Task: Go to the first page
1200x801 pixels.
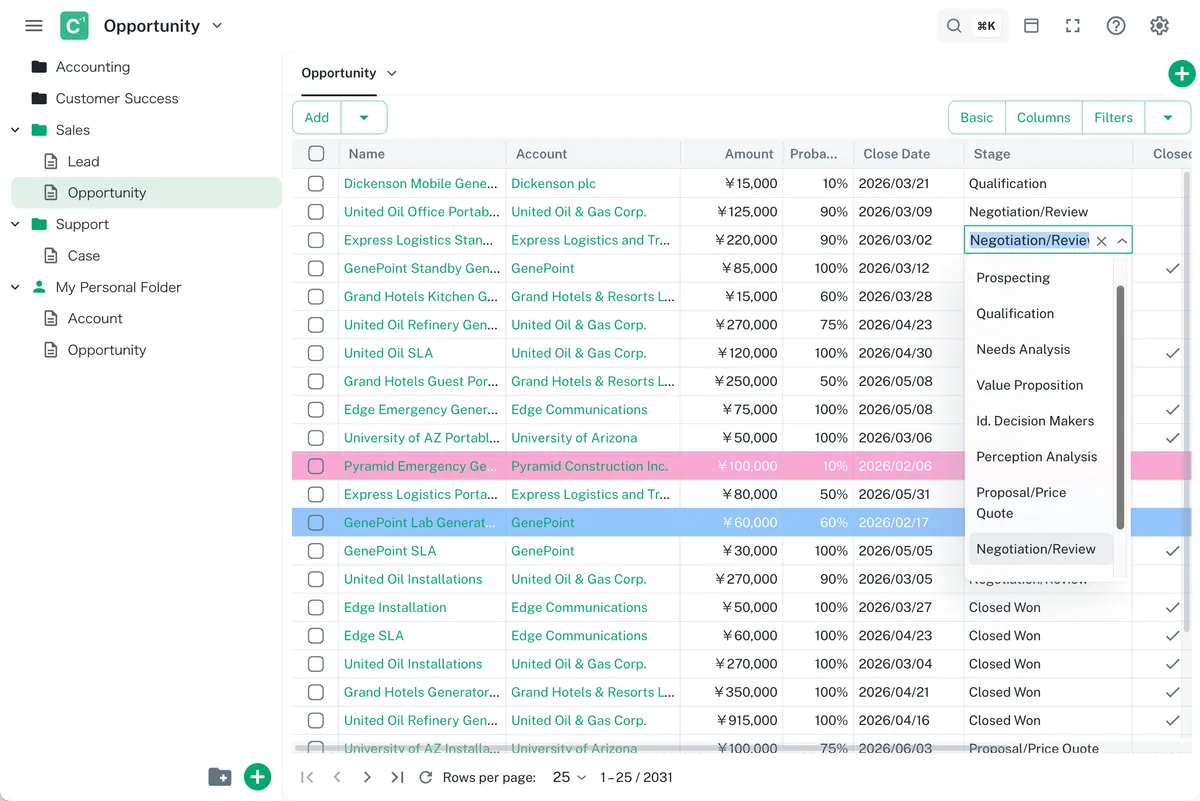Action: click(307, 777)
